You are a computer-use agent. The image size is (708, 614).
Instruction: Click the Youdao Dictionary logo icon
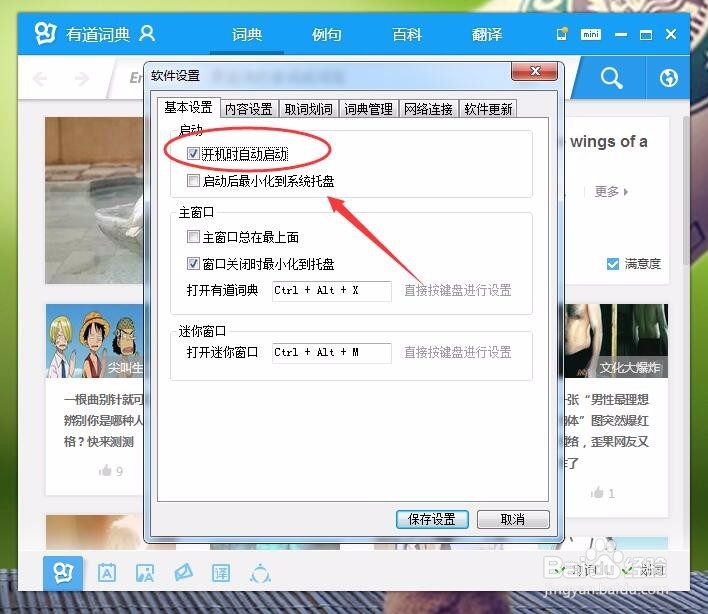pyautogui.click(x=45, y=33)
